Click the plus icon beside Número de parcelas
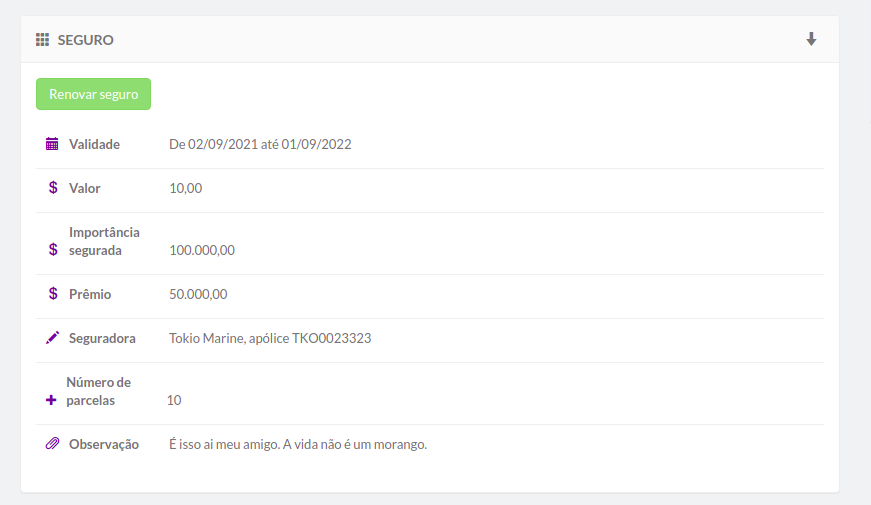Viewport: 871px width, 505px height. (x=51, y=400)
